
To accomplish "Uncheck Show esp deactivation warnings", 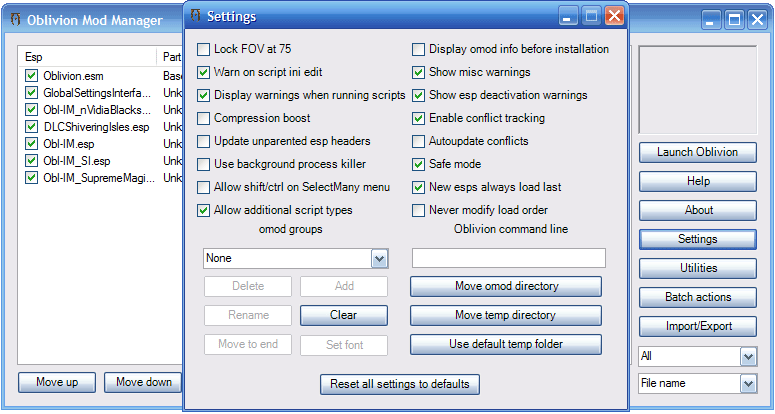I will click(x=418, y=95).
